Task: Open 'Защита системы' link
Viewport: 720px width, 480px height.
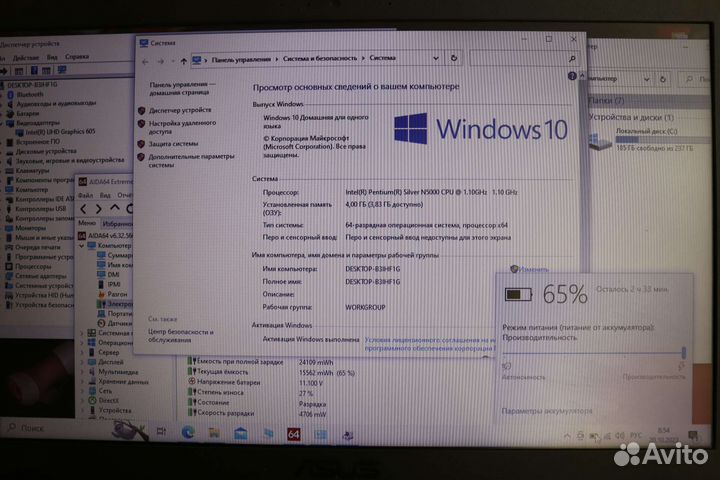Action: click(173, 144)
